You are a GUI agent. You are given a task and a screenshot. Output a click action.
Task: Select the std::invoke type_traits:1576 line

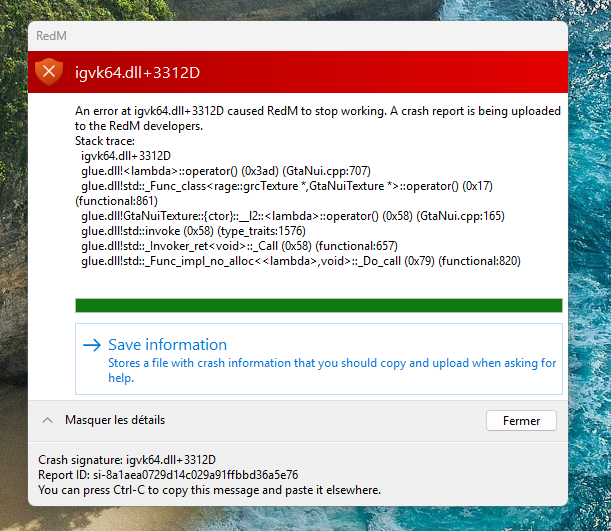(x=193, y=231)
